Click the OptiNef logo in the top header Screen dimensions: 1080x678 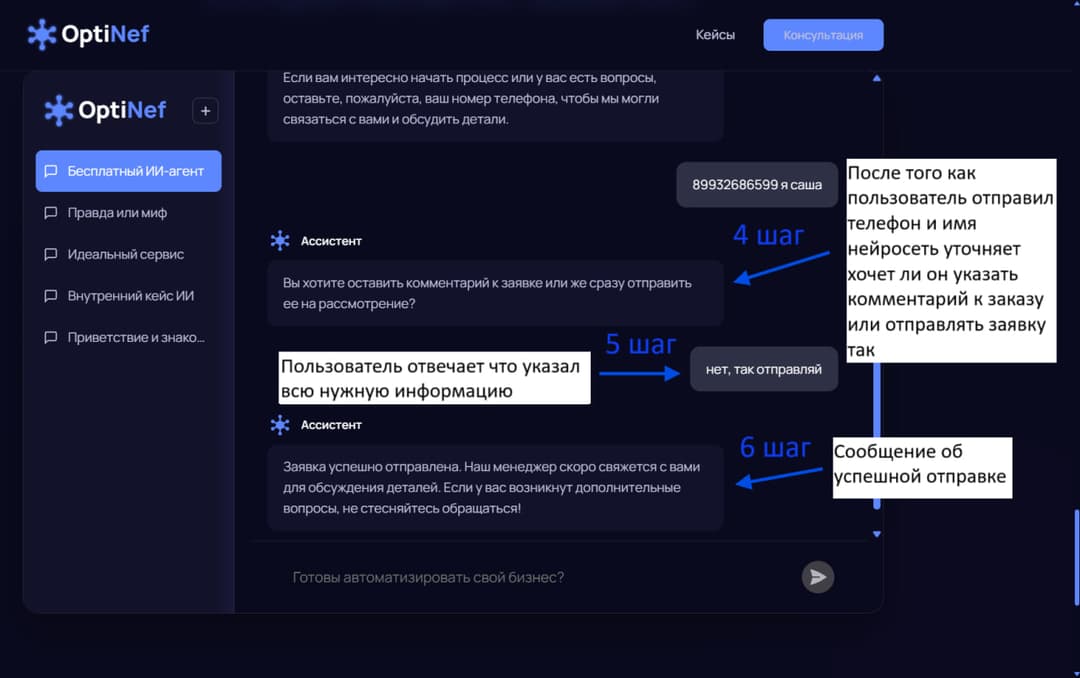click(x=88, y=35)
